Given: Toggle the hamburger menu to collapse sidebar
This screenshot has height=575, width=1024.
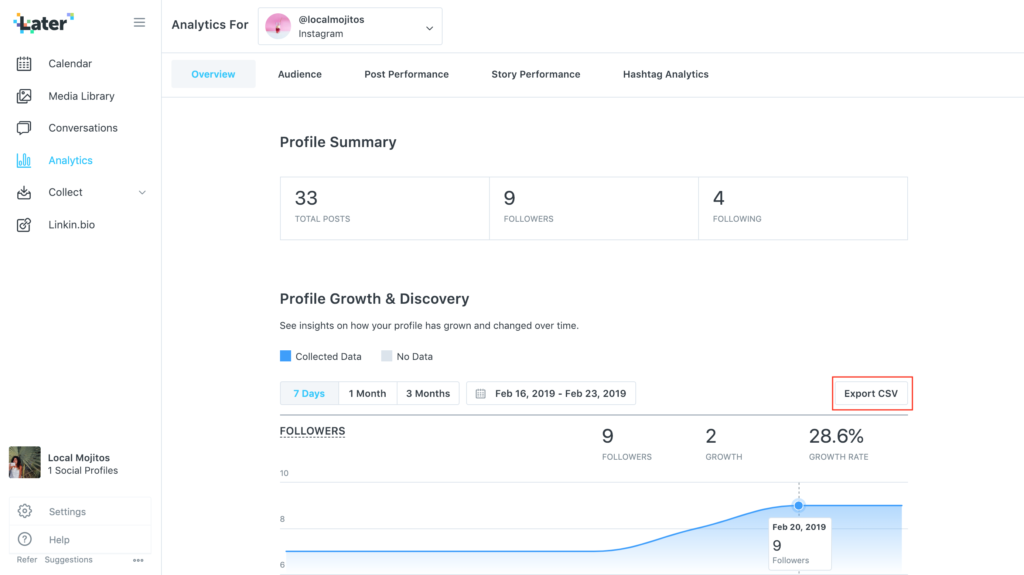Looking at the screenshot, I should (139, 22).
